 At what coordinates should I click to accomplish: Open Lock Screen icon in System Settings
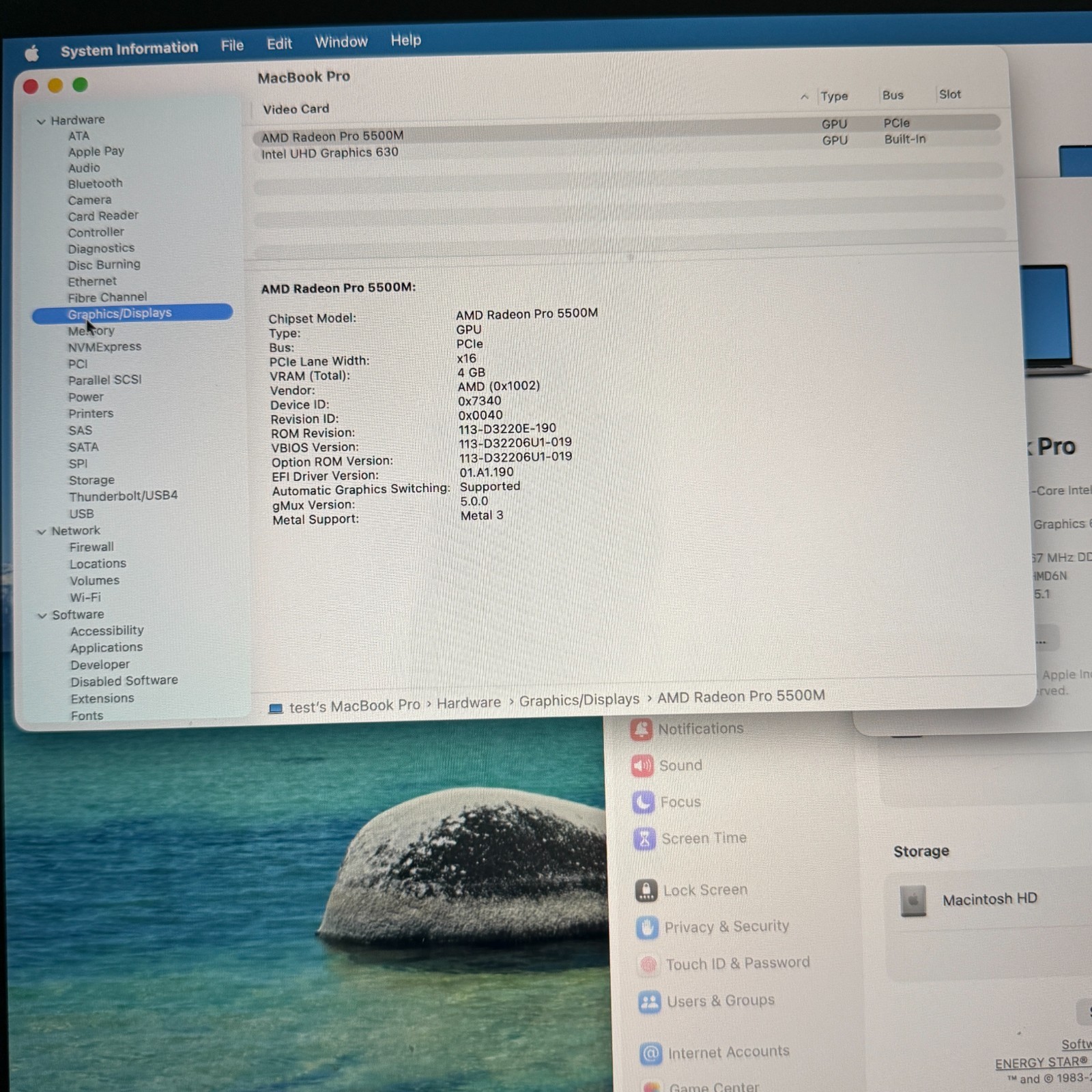click(x=646, y=891)
